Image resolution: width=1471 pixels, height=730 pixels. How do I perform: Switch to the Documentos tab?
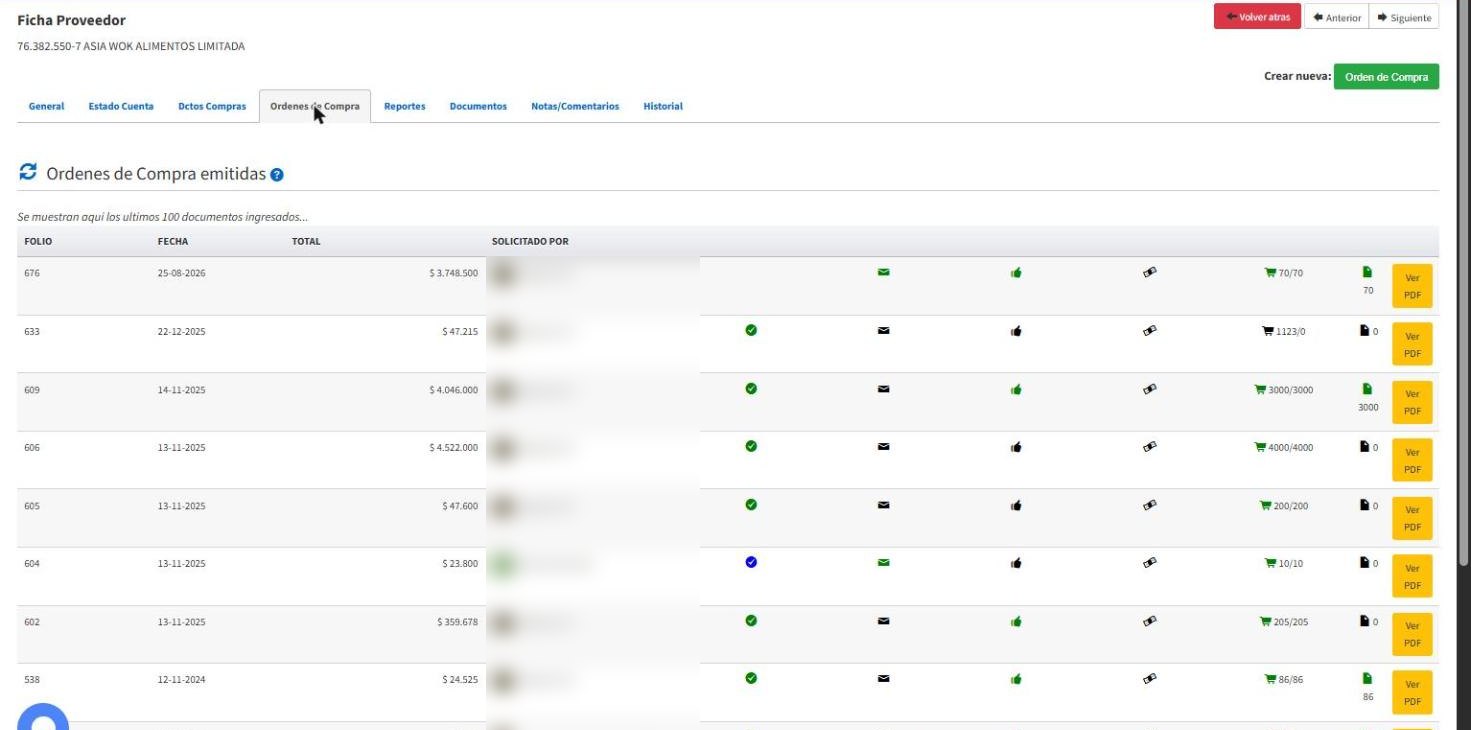[x=478, y=106]
